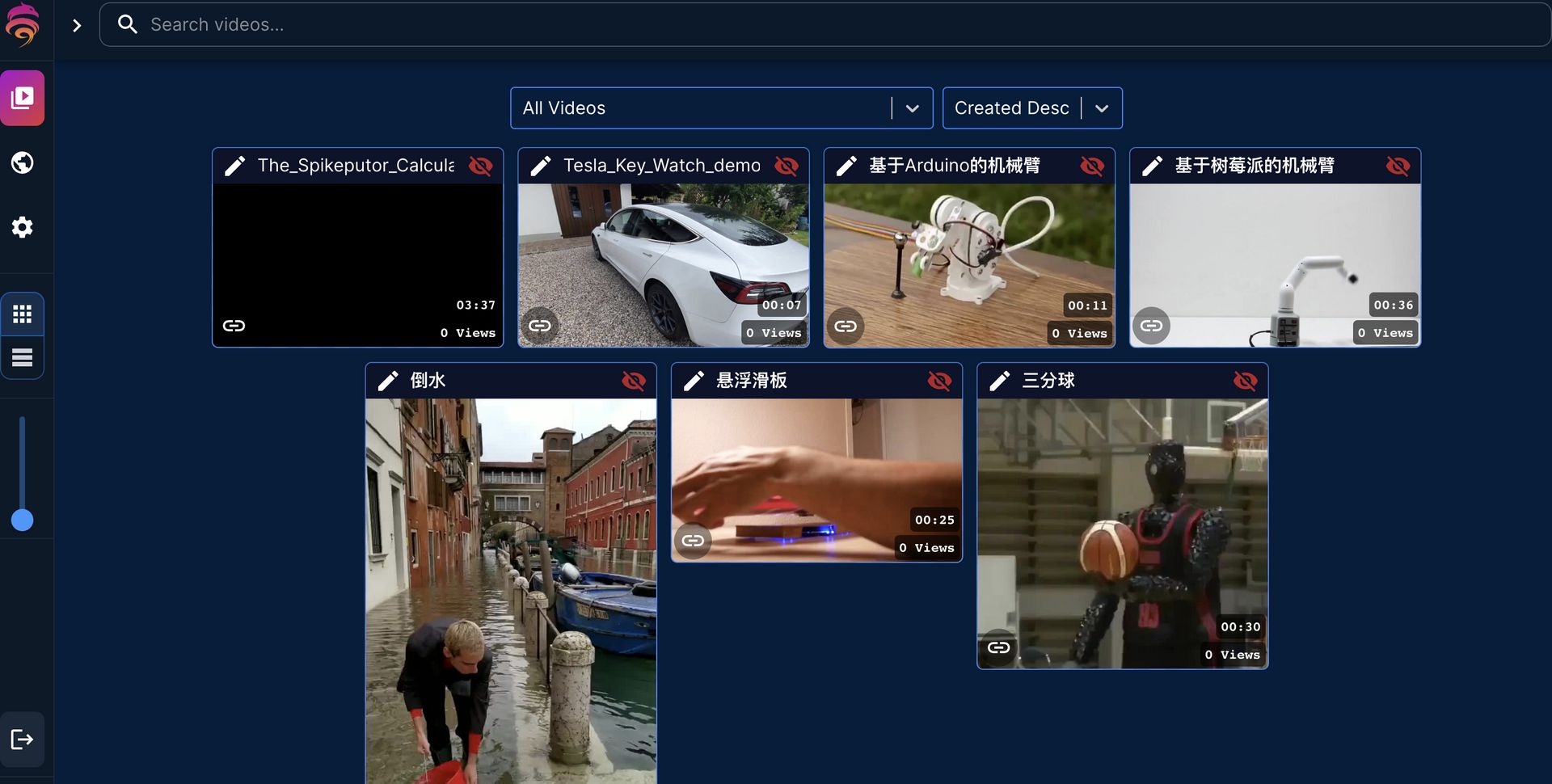Image resolution: width=1552 pixels, height=784 pixels.
Task: Copy link of the 悬浮滑板 video
Action: 693,541
